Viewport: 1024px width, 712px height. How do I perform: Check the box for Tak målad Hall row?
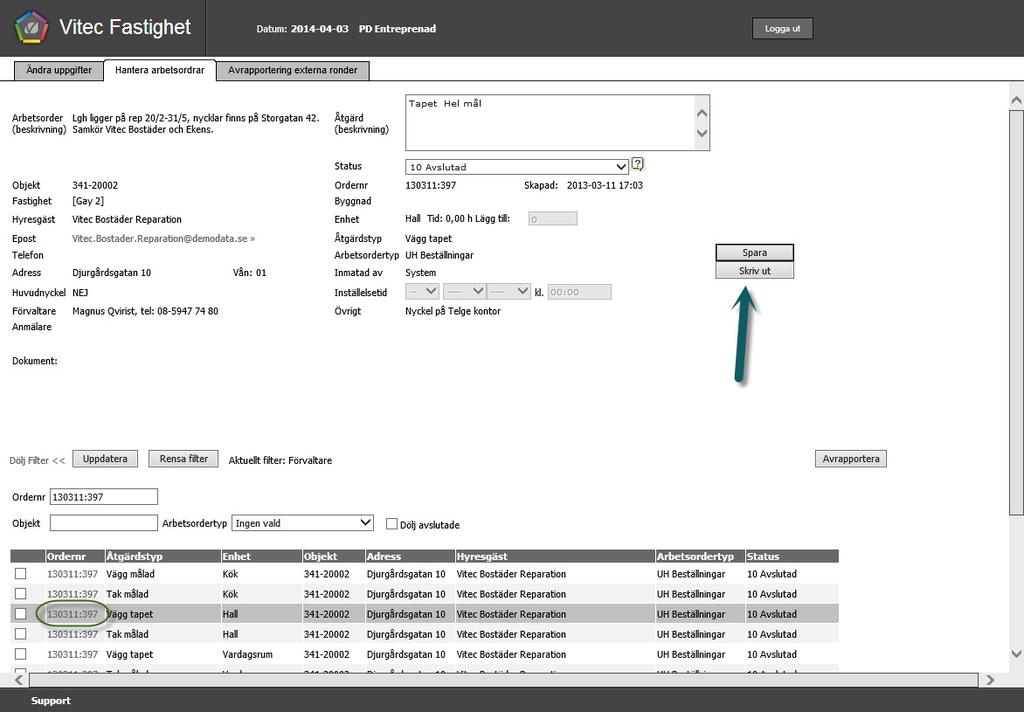pos(21,634)
